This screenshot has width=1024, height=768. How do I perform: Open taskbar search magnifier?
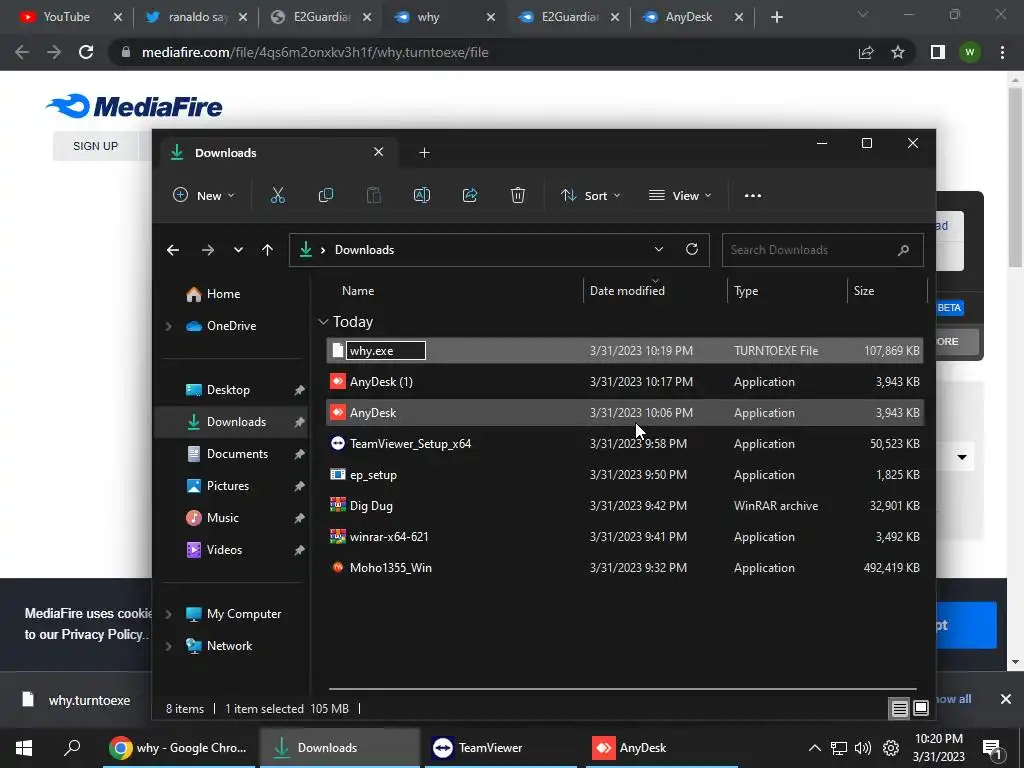tap(72, 747)
